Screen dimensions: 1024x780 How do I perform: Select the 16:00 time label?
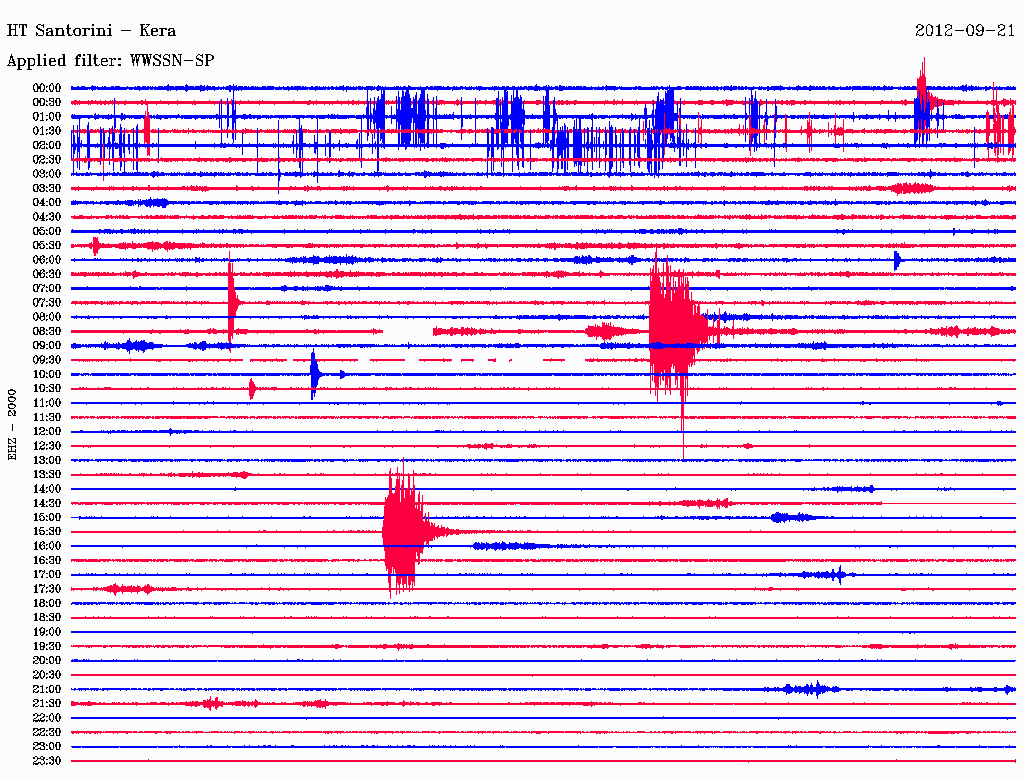point(47,546)
